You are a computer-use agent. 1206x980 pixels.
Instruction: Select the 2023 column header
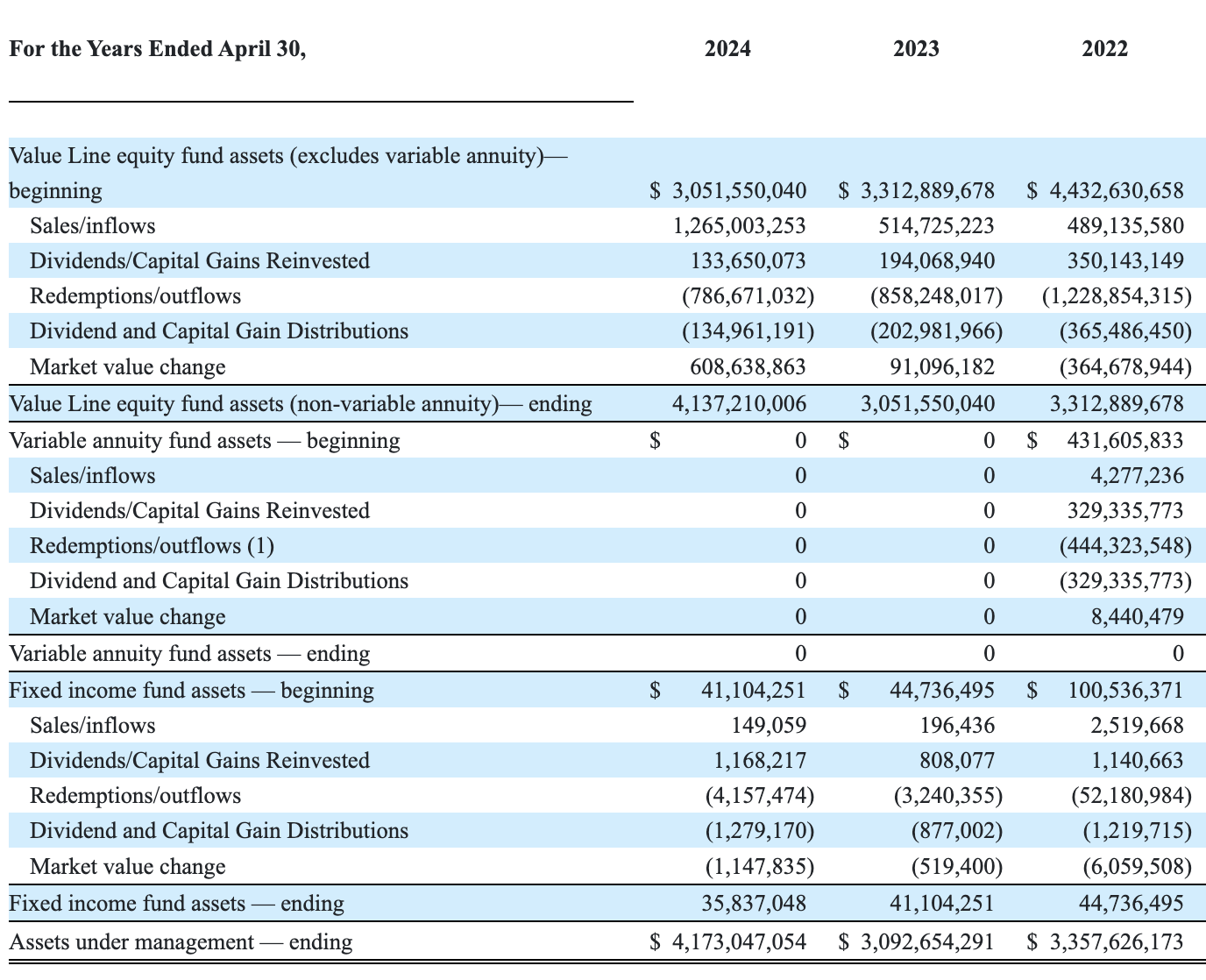pyautogui.click(x=917, y=49)
